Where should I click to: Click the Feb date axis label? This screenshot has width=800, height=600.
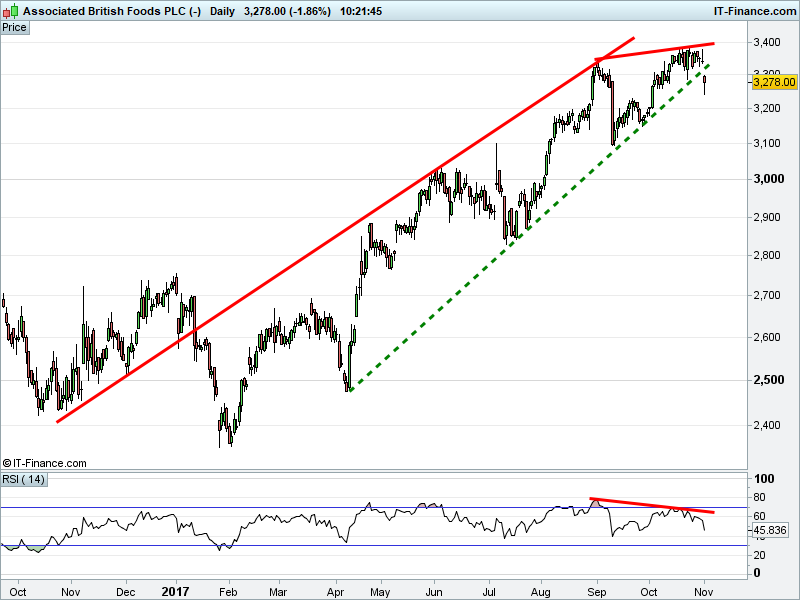pyautogui.click(x=228, y=592)
